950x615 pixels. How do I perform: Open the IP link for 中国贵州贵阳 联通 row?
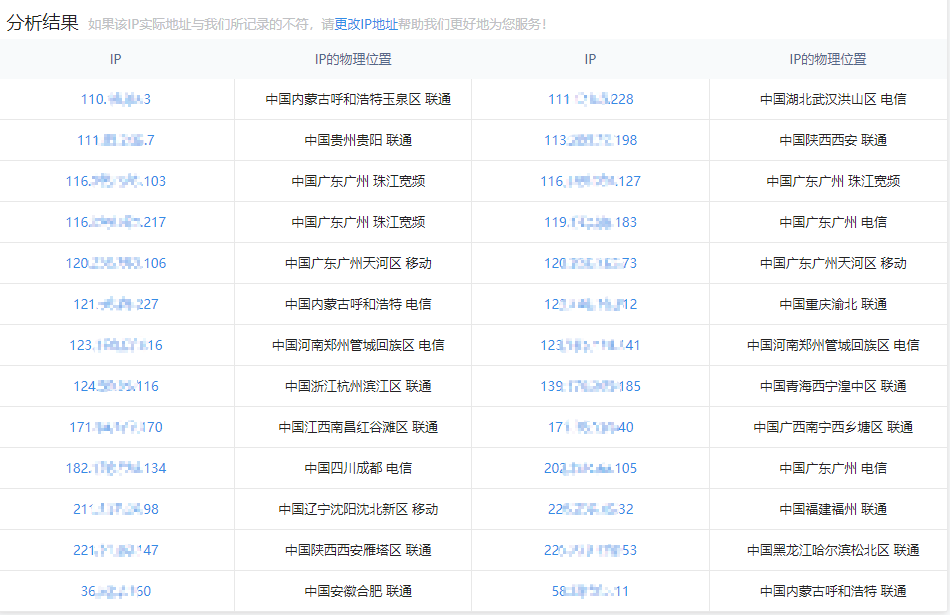pos(115,140)
